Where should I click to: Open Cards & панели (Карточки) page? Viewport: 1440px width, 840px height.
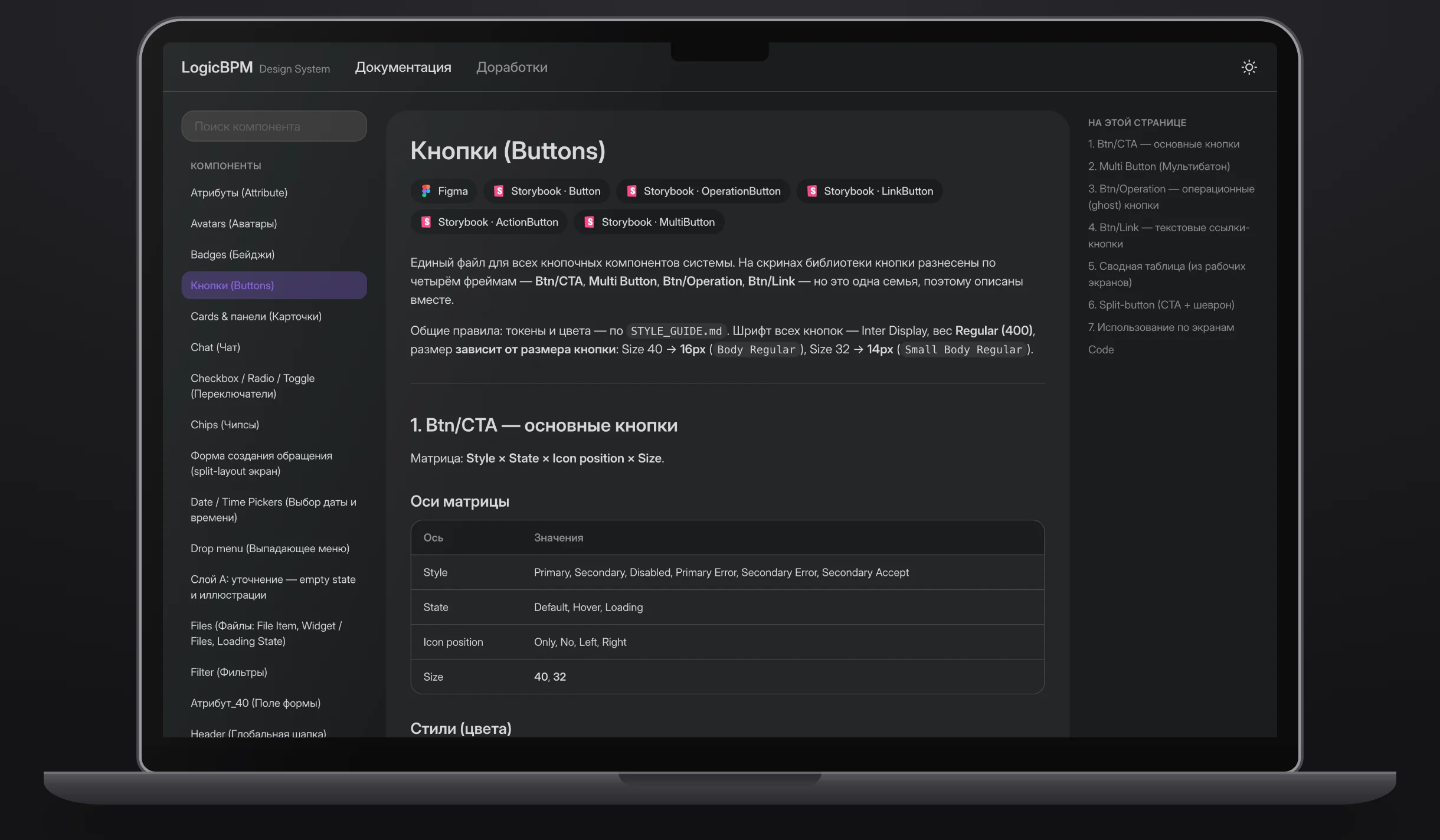(274, 317)
